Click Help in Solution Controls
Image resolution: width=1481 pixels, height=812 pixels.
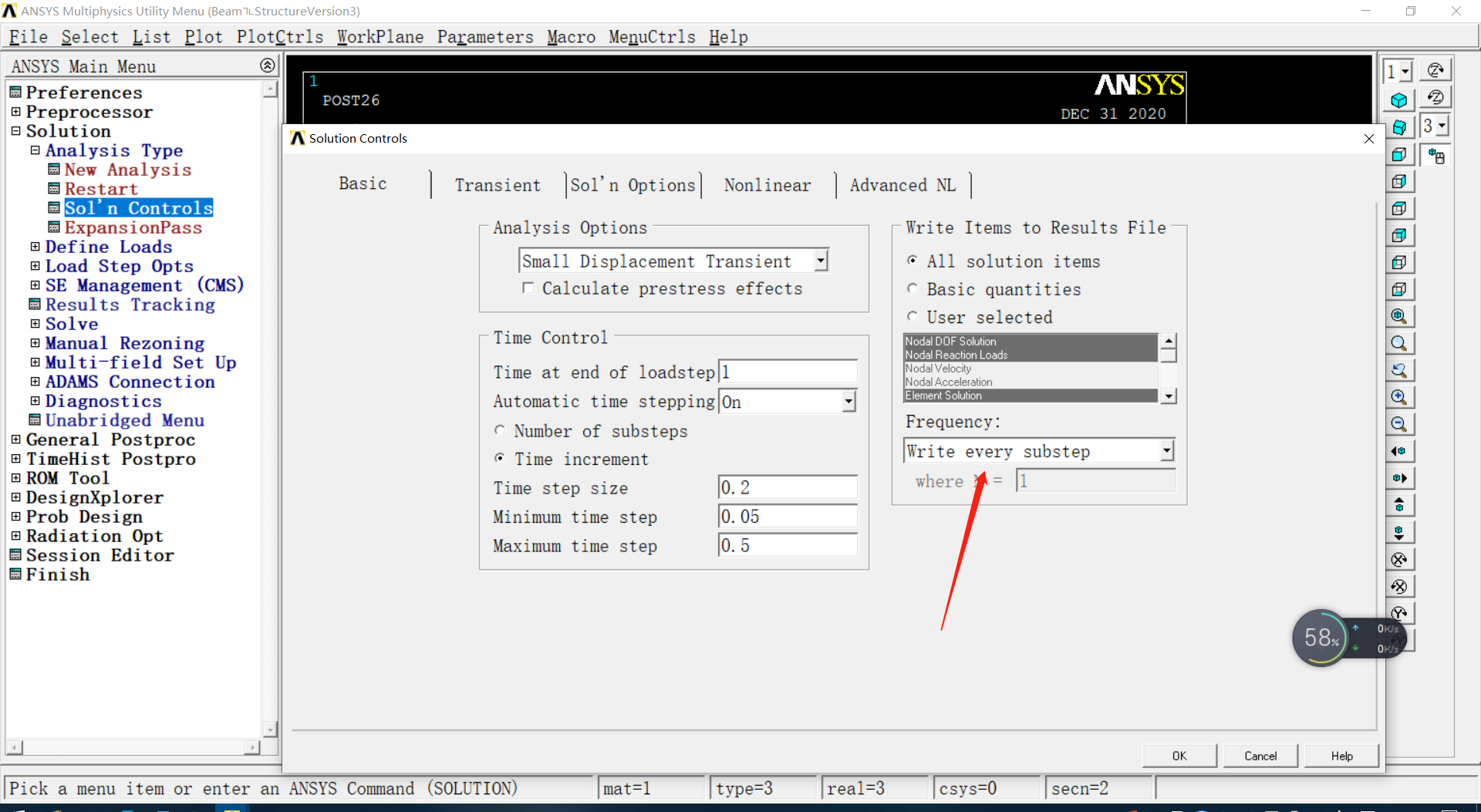coord(1341,756)
